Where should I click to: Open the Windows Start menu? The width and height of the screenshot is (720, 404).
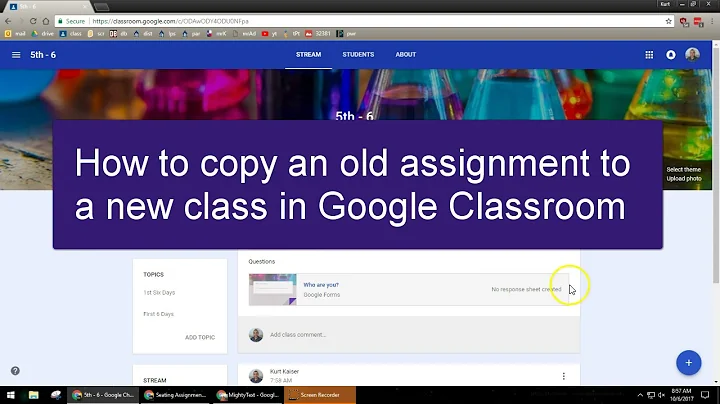coord(11,395)
